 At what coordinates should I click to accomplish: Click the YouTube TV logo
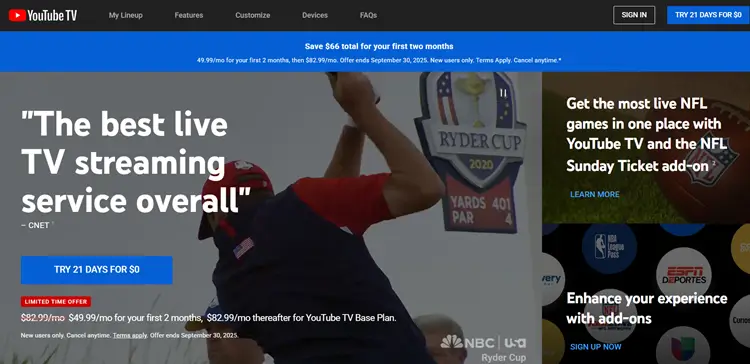pyautogui.click(x=43, y=15)
